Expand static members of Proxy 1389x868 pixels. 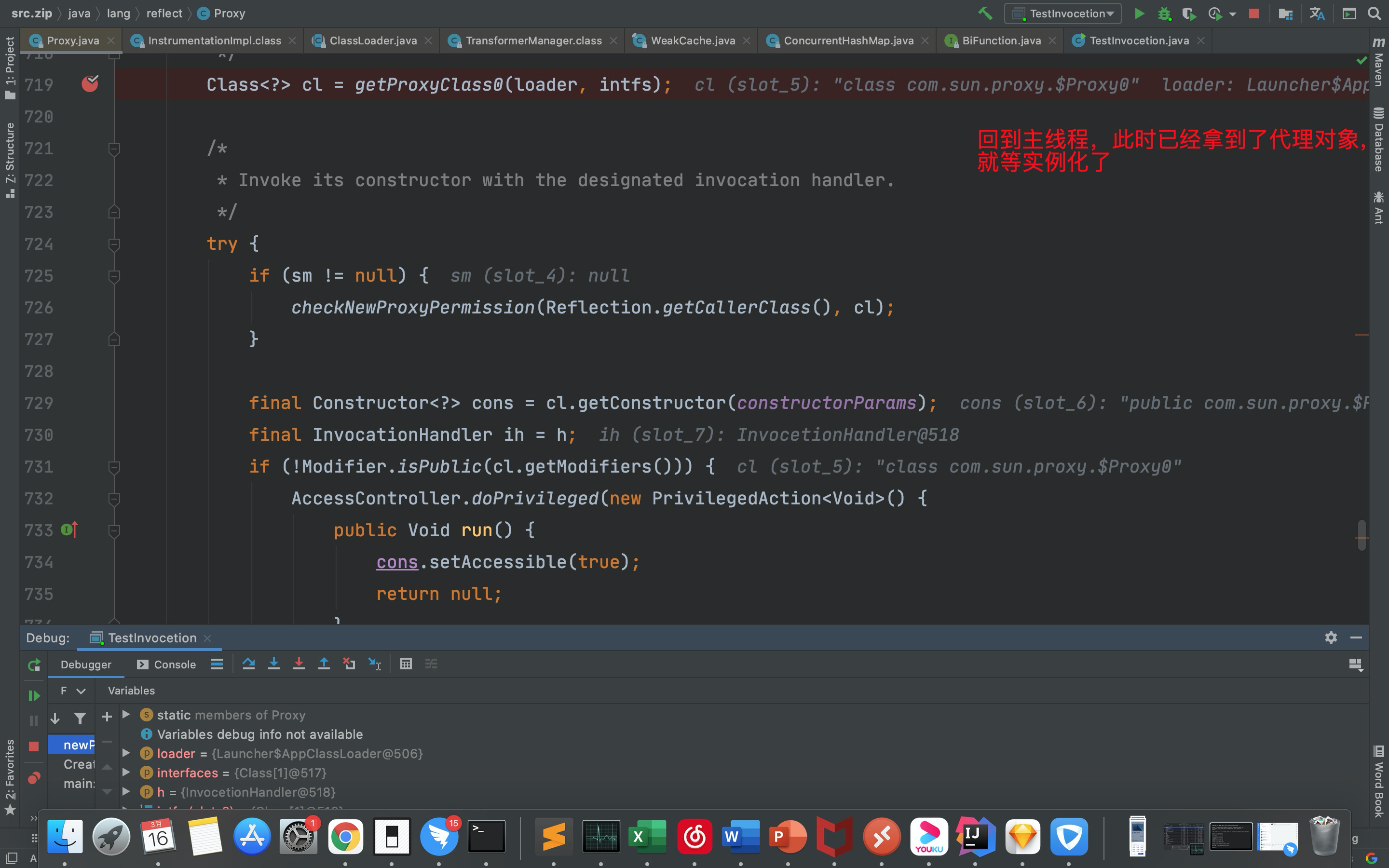pyautogui.click(x=126, y=714)
